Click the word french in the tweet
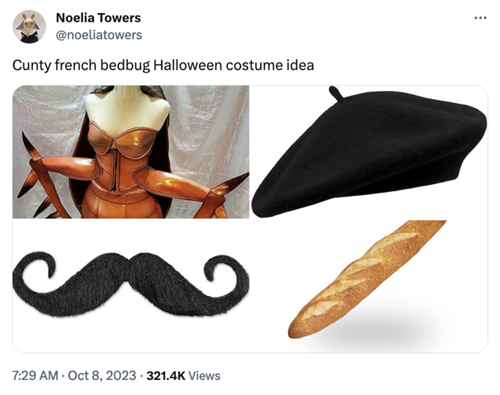500x395 pixels. coord(75,65)
